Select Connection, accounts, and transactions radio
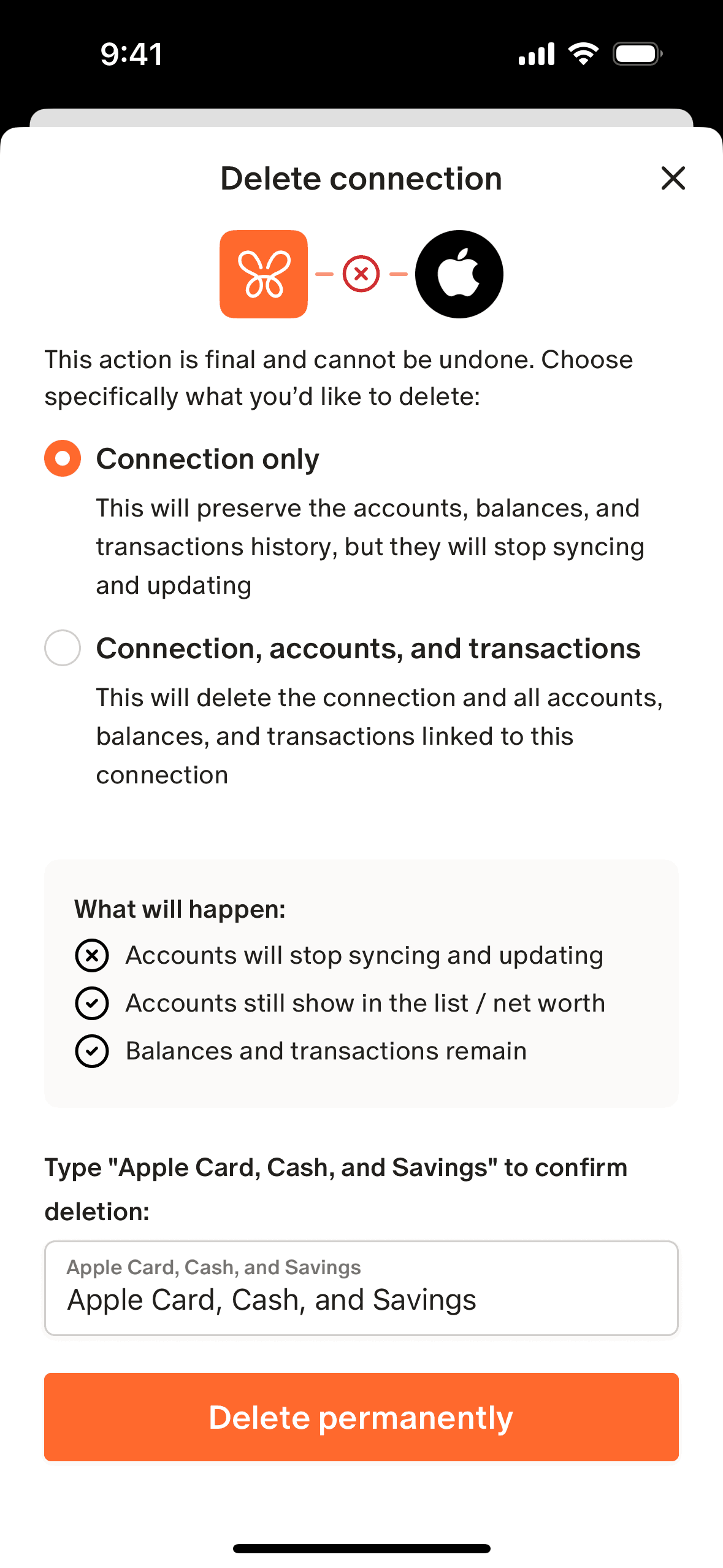Viewport: 723px width, 1568px height. (x=63, y=648)
